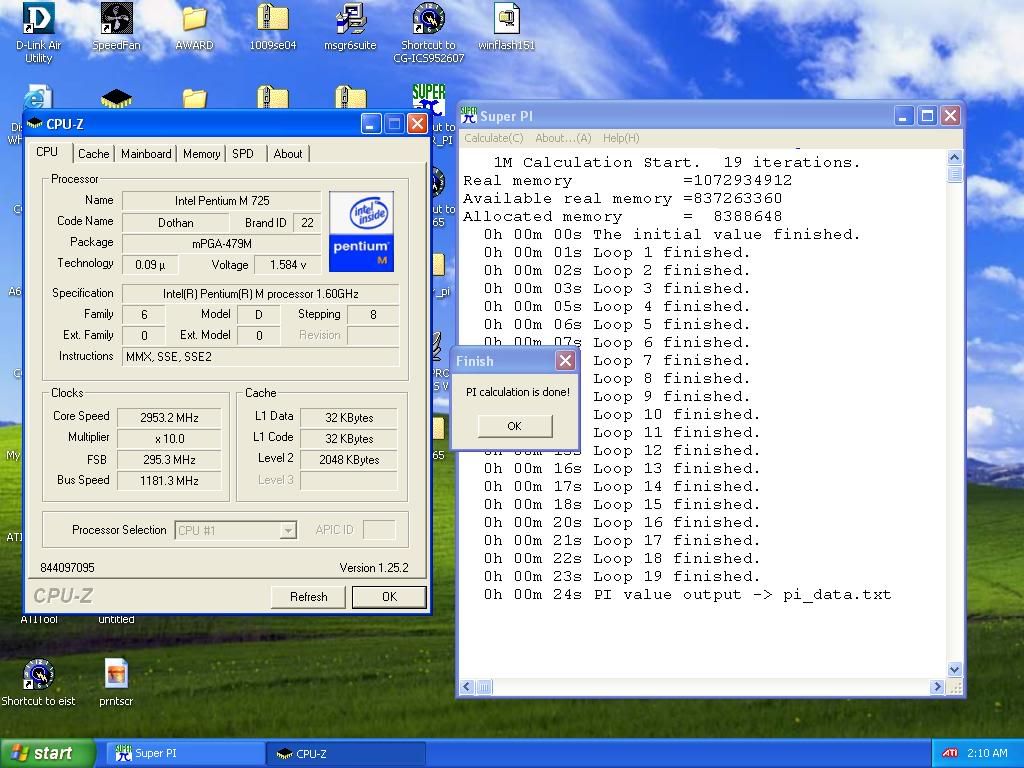
Task: Switch to the Cache tab in CPU-Z
Action: 93,153
